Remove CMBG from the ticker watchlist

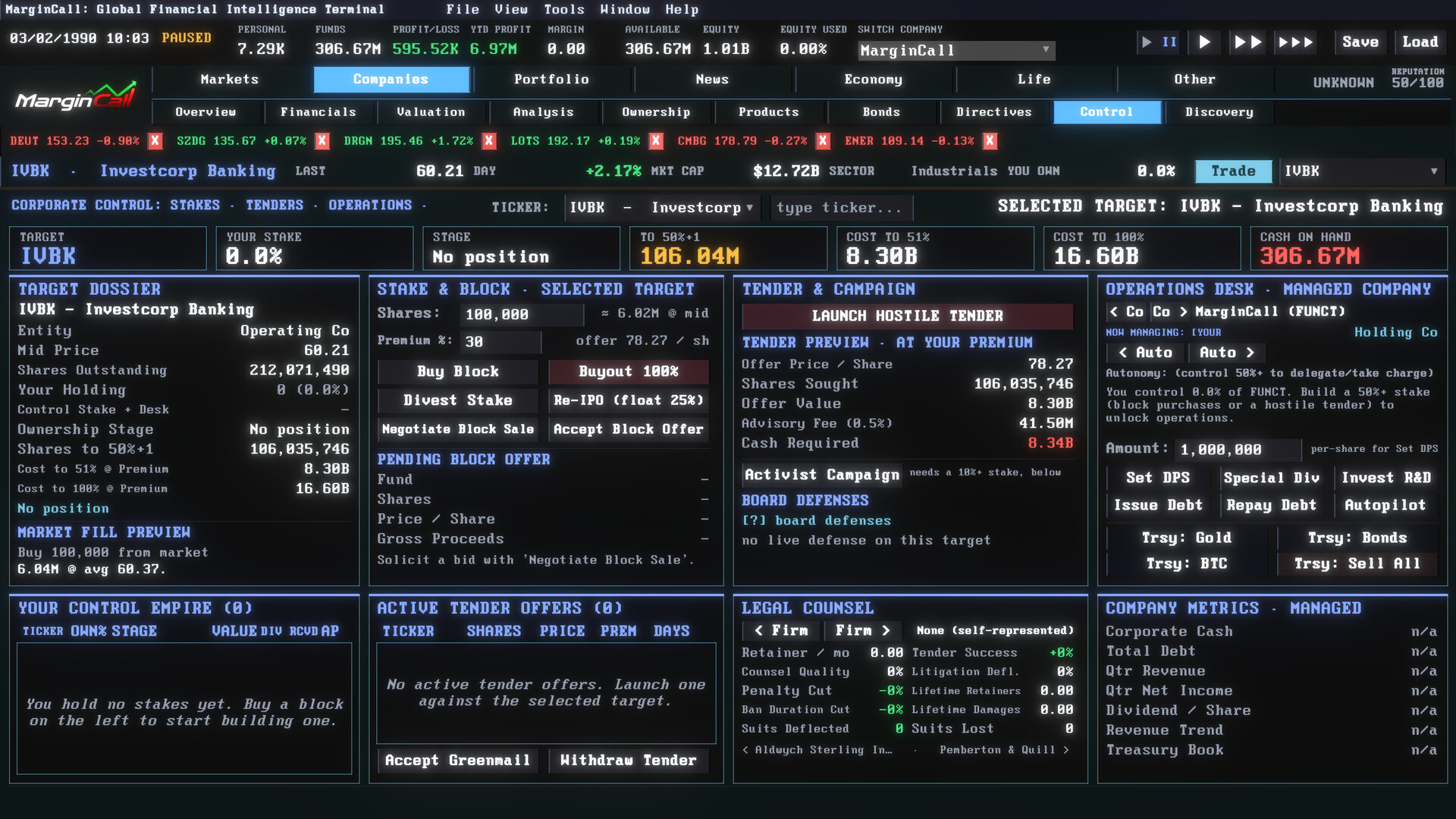tap(823, 141)
